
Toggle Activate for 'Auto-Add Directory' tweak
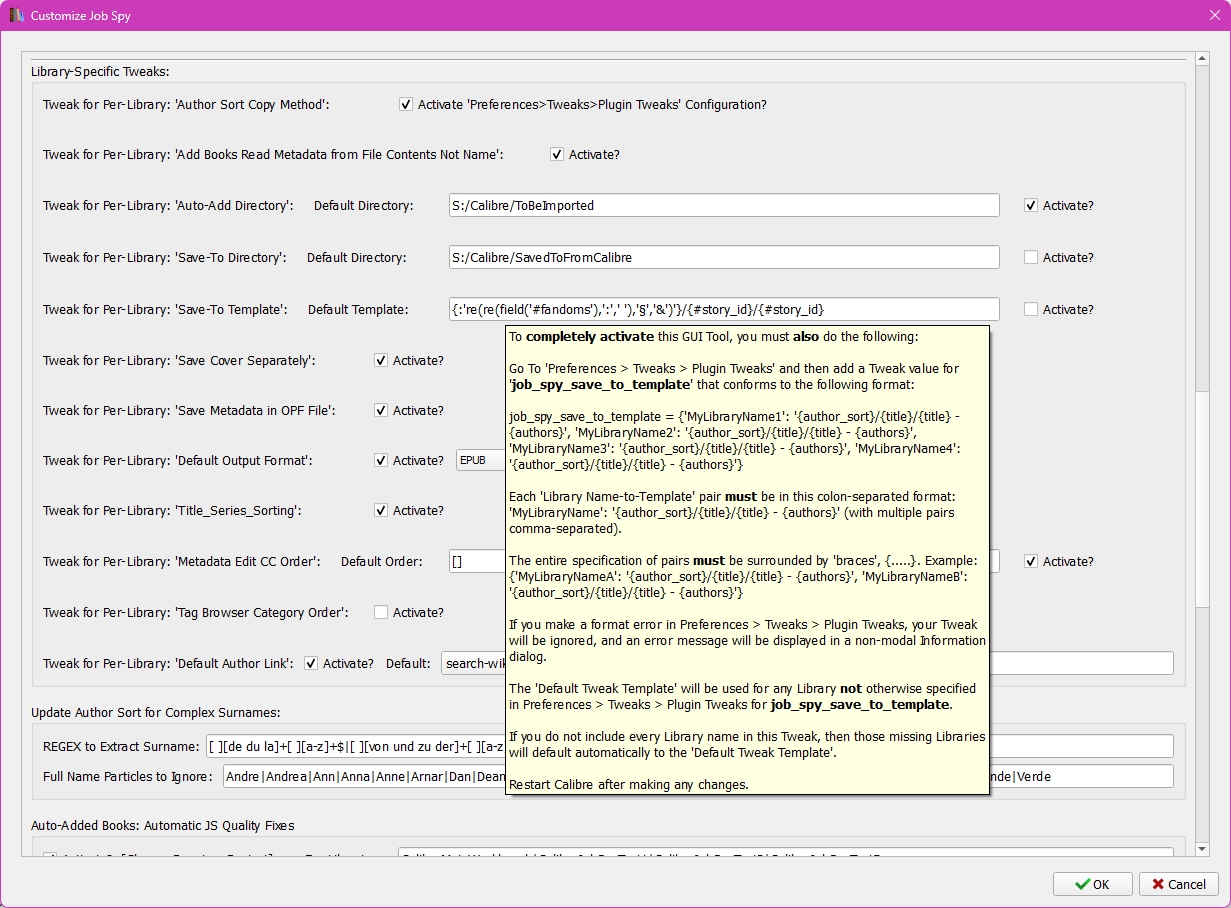(x=1031, y=205)
